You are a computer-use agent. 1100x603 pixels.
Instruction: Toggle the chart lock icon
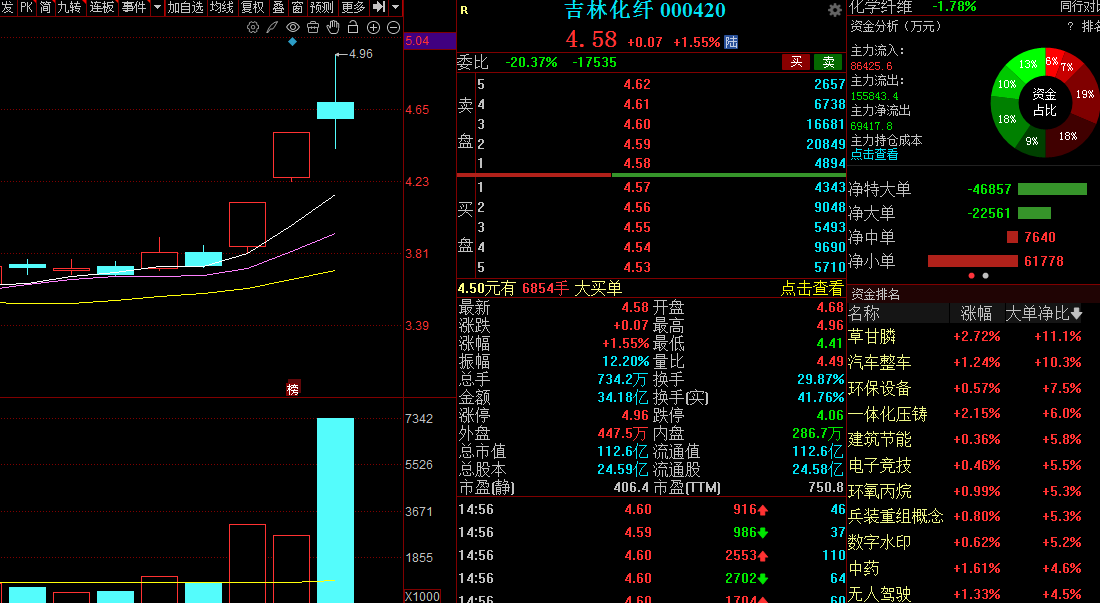click(353, 27)
